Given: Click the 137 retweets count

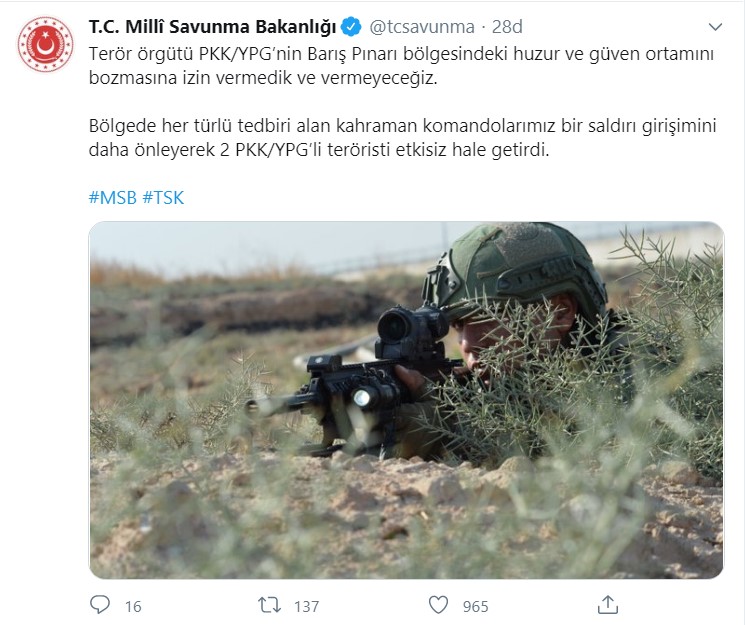Looking at the screenshot, I should tap(306, 606).
